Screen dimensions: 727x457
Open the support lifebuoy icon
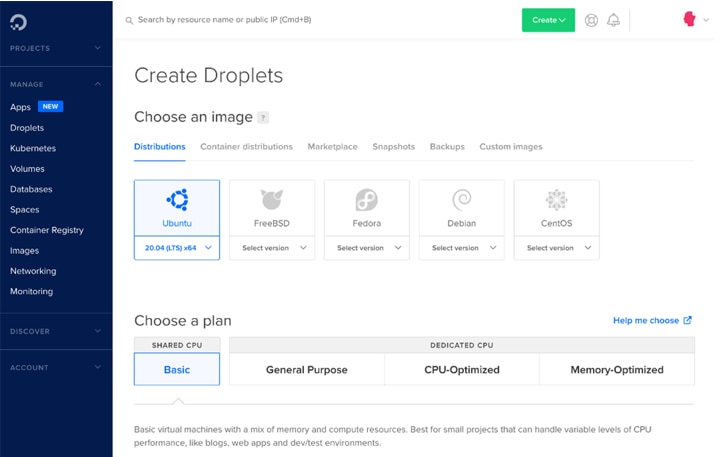click(591, 20)
